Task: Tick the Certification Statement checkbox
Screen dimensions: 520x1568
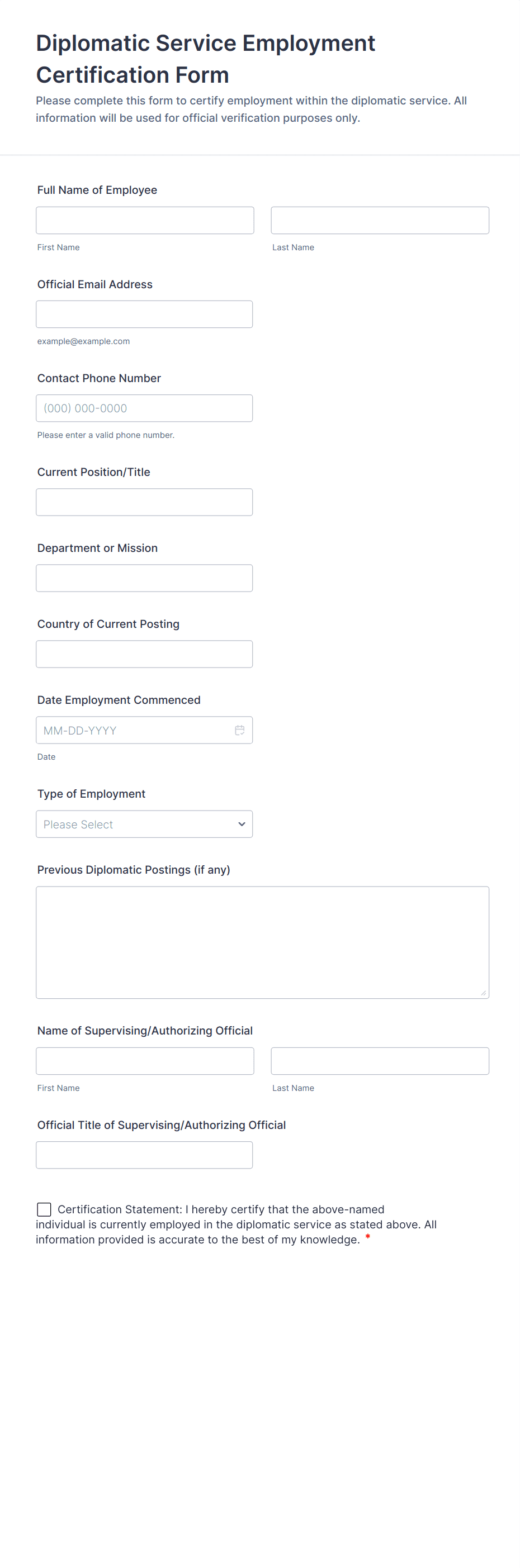Action: tap(44, 1209)
